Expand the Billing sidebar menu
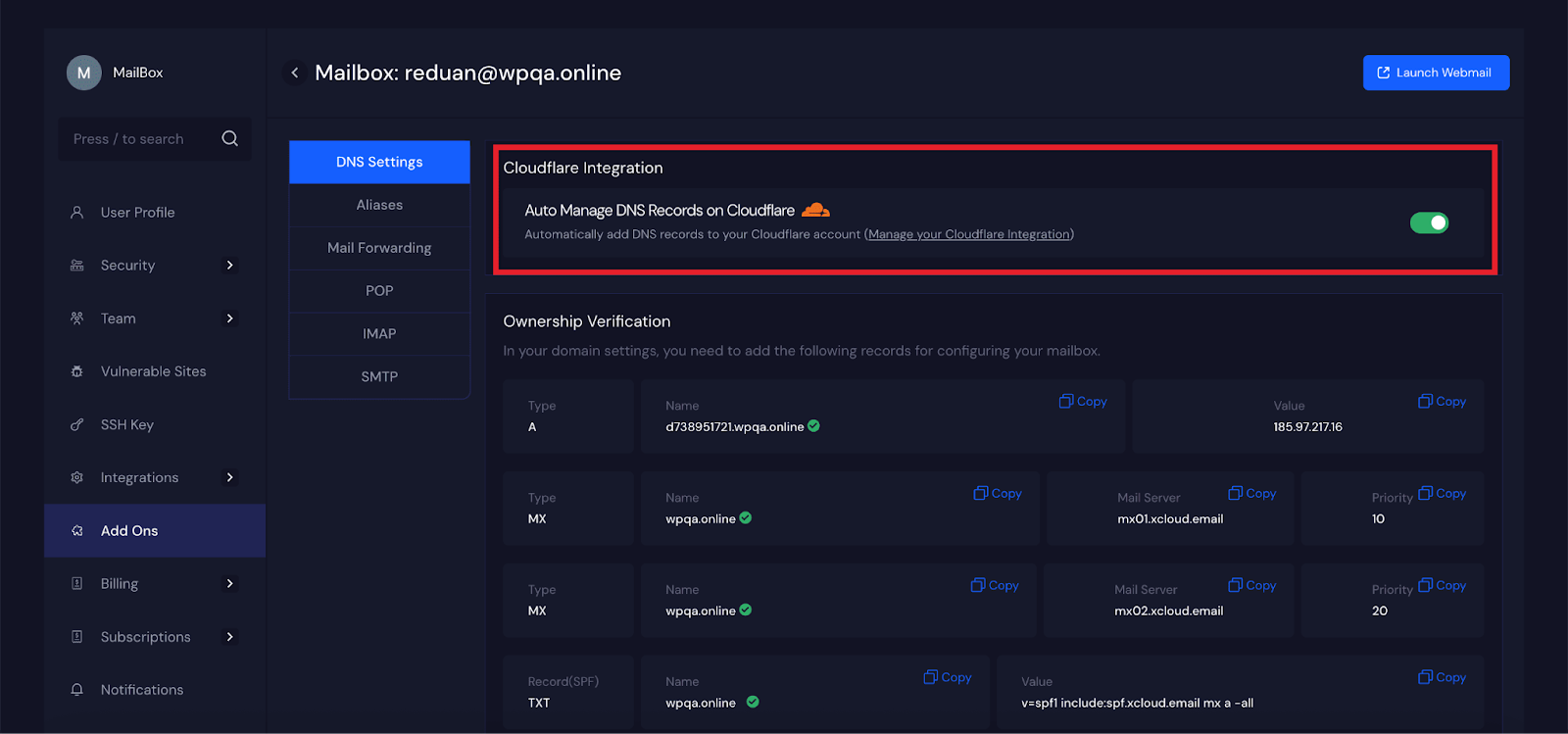Image resolution: width=1568 pixels, height=734 pixels. (x=230, y=584)
